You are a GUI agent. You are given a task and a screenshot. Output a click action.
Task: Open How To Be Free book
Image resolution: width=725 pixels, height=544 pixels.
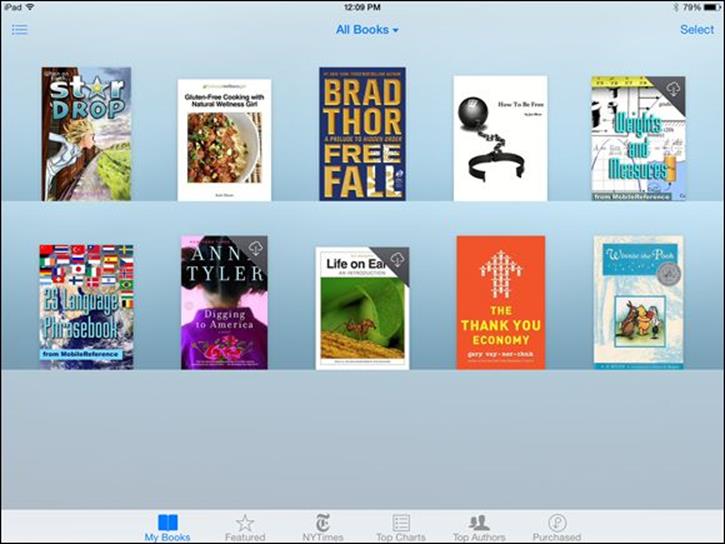pyautogui.click(x=500, y=138)
